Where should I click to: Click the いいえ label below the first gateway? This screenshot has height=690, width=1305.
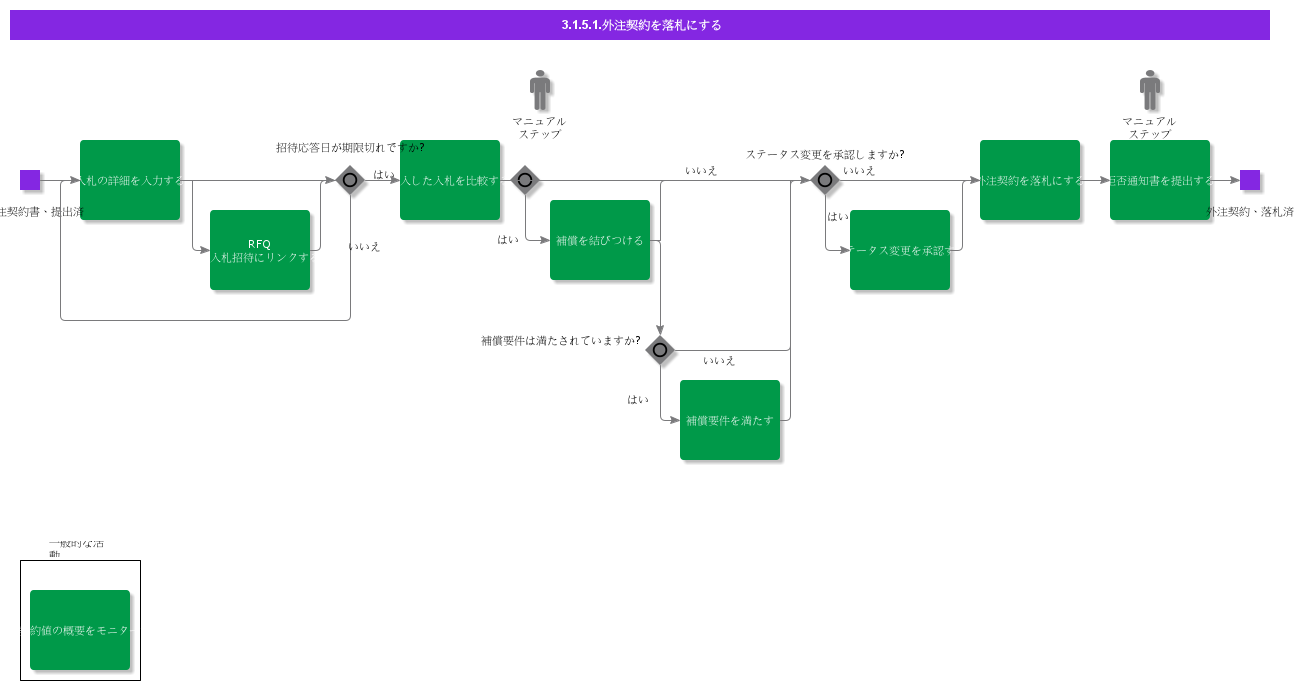[364, 246]
